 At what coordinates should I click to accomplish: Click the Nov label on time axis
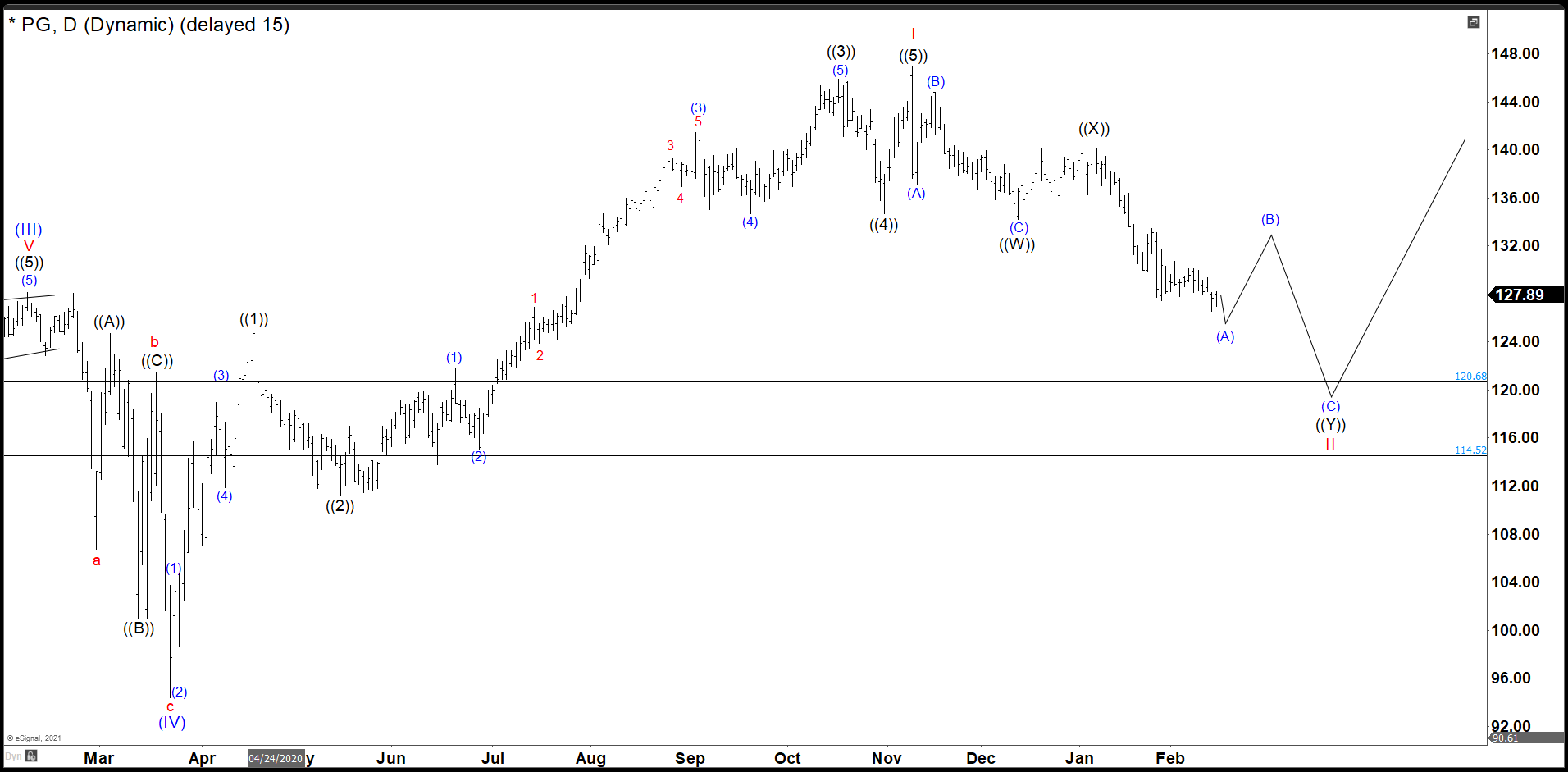click(887, 758)
